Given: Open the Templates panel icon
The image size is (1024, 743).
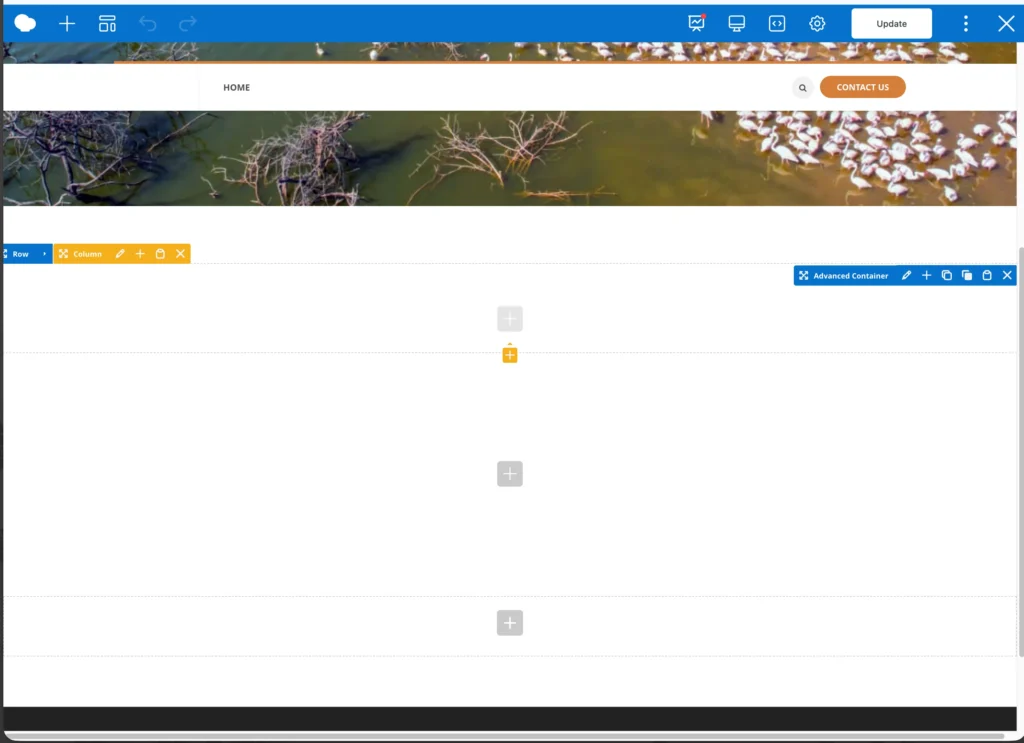Looking at the screenshot, I should pos(107,24).
